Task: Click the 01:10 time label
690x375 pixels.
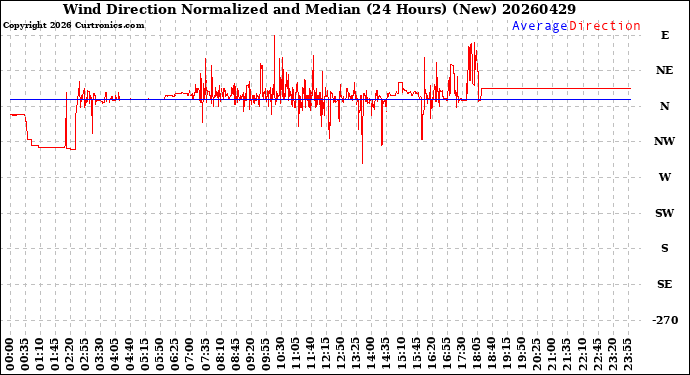Action: point(40,355)
